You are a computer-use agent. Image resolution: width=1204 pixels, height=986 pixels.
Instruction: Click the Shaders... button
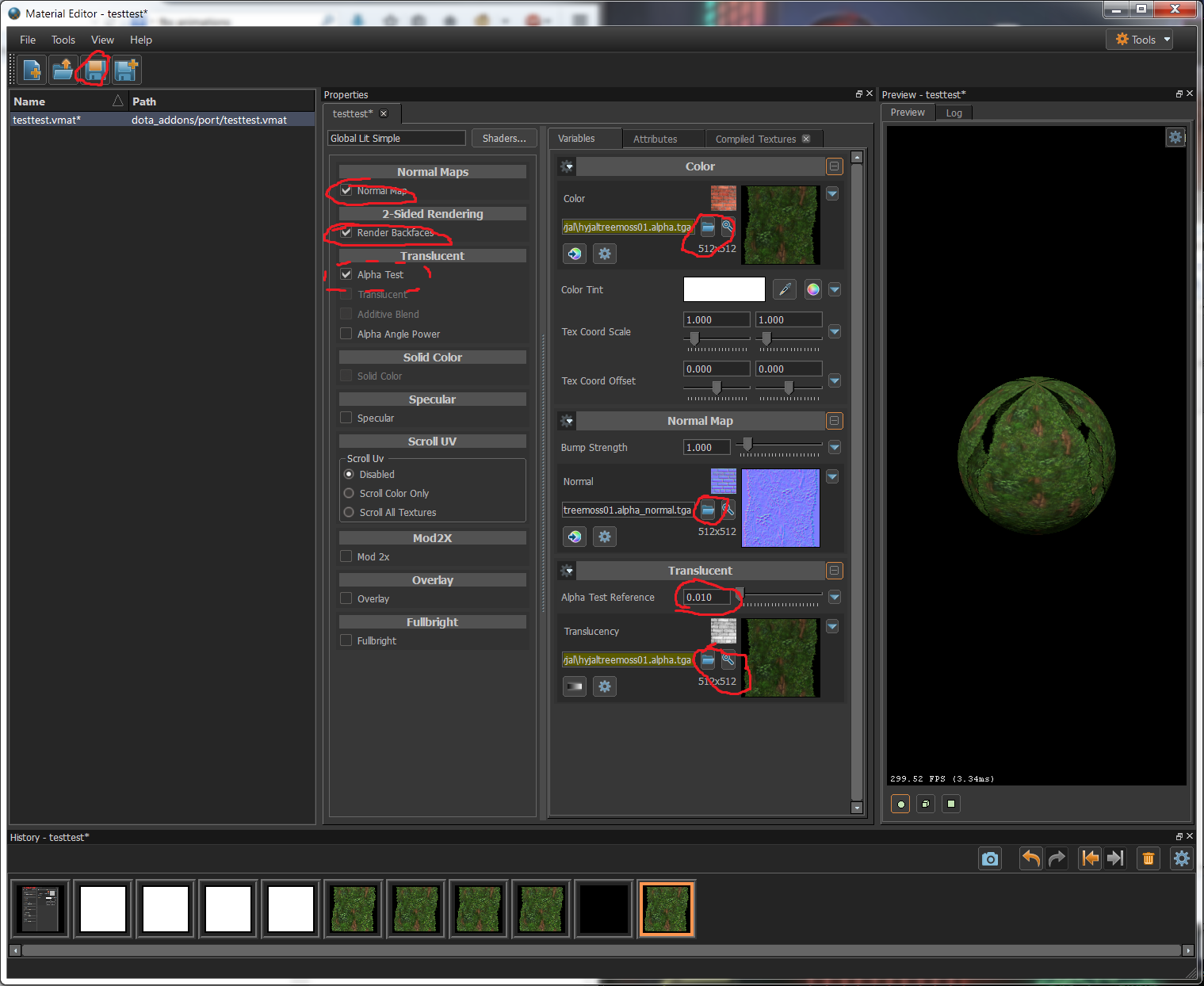[x=503, y=138]
